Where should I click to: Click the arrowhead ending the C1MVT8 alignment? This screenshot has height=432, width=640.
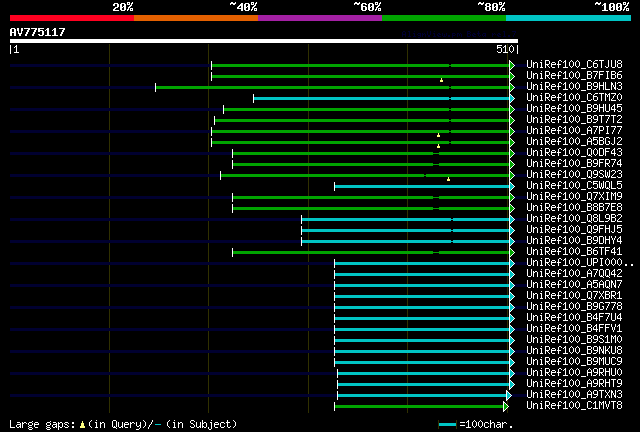click(506, 407)
